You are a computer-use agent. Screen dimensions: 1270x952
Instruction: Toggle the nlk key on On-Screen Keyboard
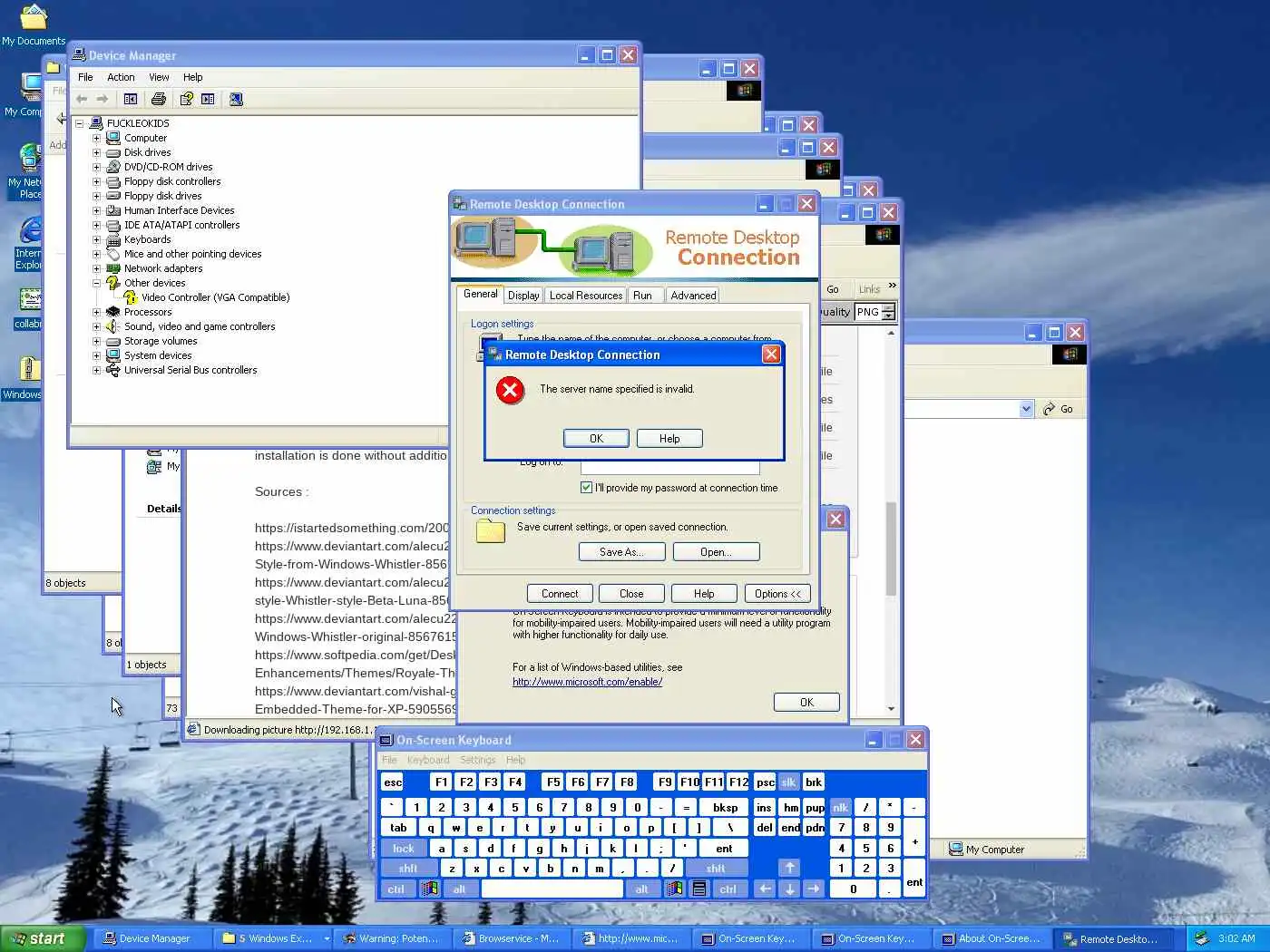click(841, 807)
